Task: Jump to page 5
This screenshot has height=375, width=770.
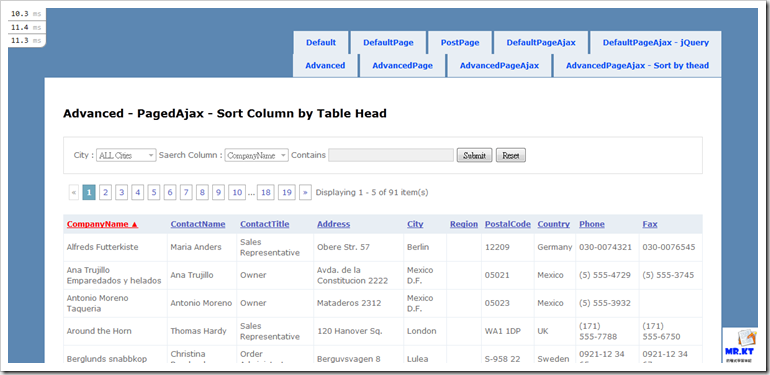Action: (154, 192)
